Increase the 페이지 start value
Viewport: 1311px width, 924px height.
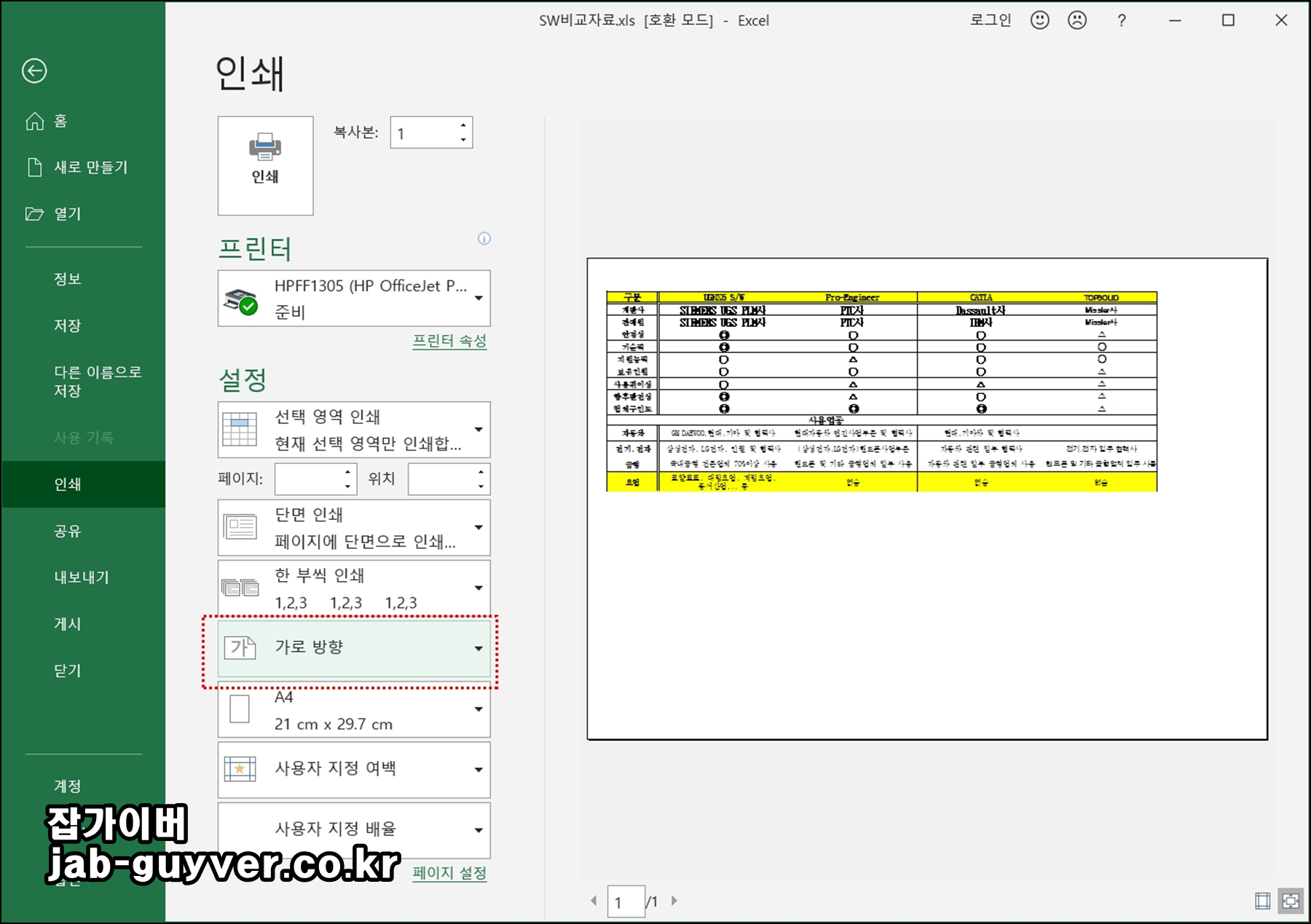click(347, 472)
